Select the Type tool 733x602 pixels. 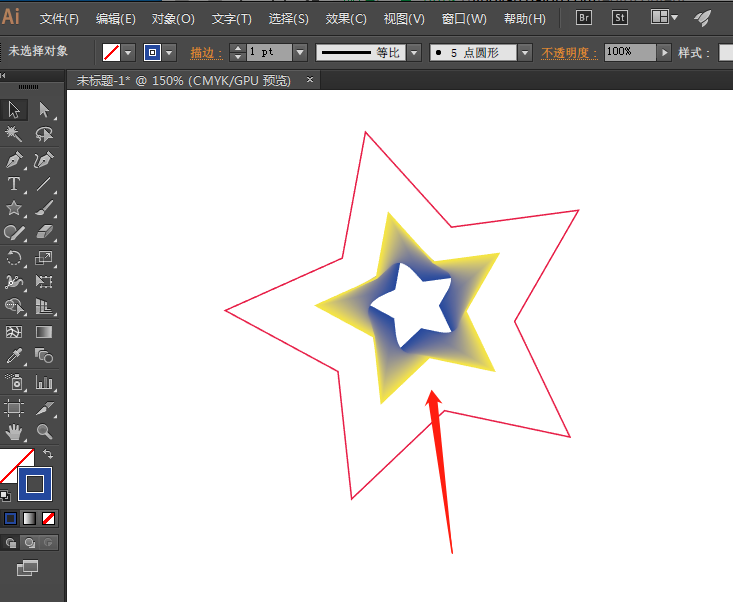coord(14,184)
